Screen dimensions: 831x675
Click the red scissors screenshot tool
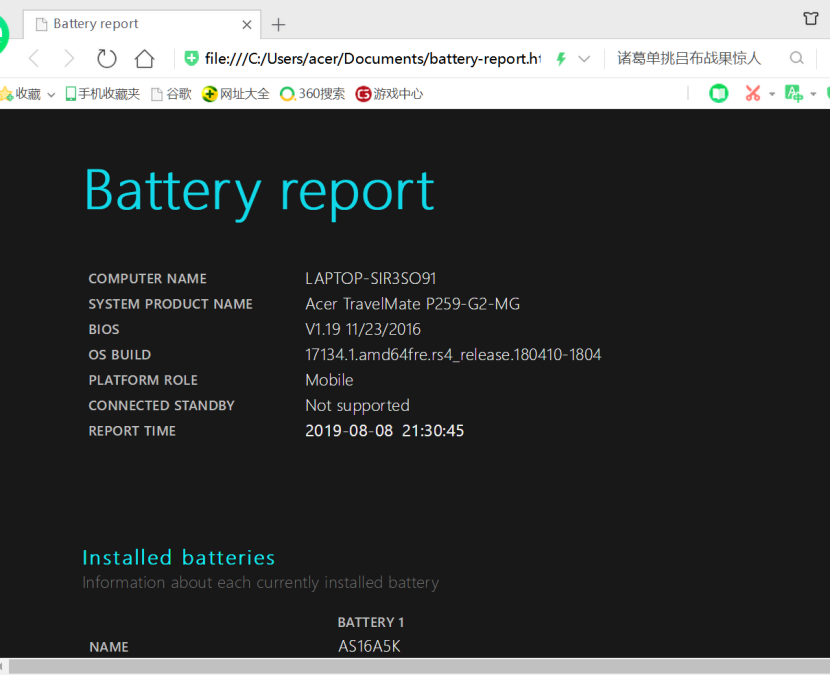752,93
